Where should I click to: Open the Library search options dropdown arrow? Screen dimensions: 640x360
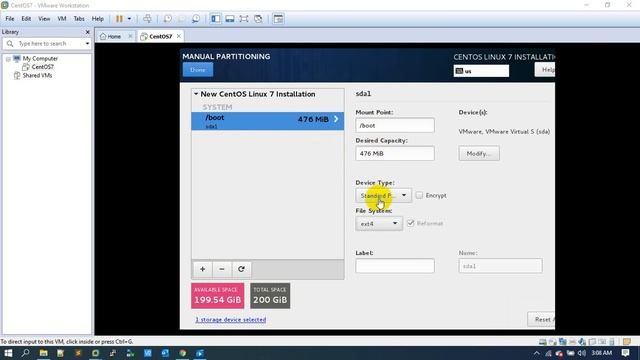tap(87, 43)
